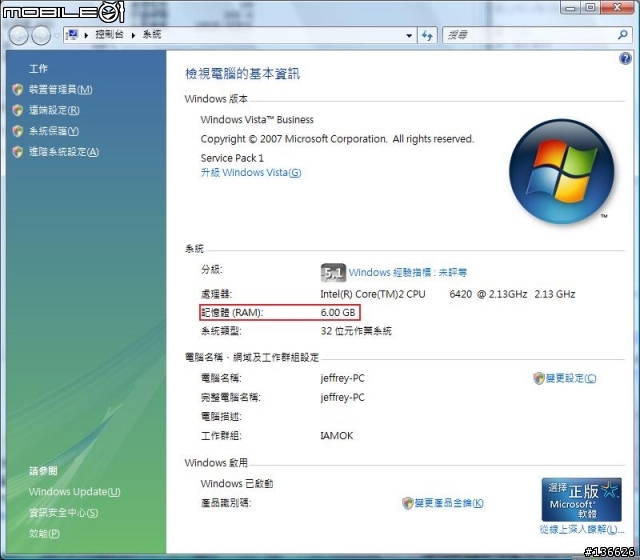Click the shield icon beside 變更設定
Viewport: 640px width, 560px height.
(539, 378)
